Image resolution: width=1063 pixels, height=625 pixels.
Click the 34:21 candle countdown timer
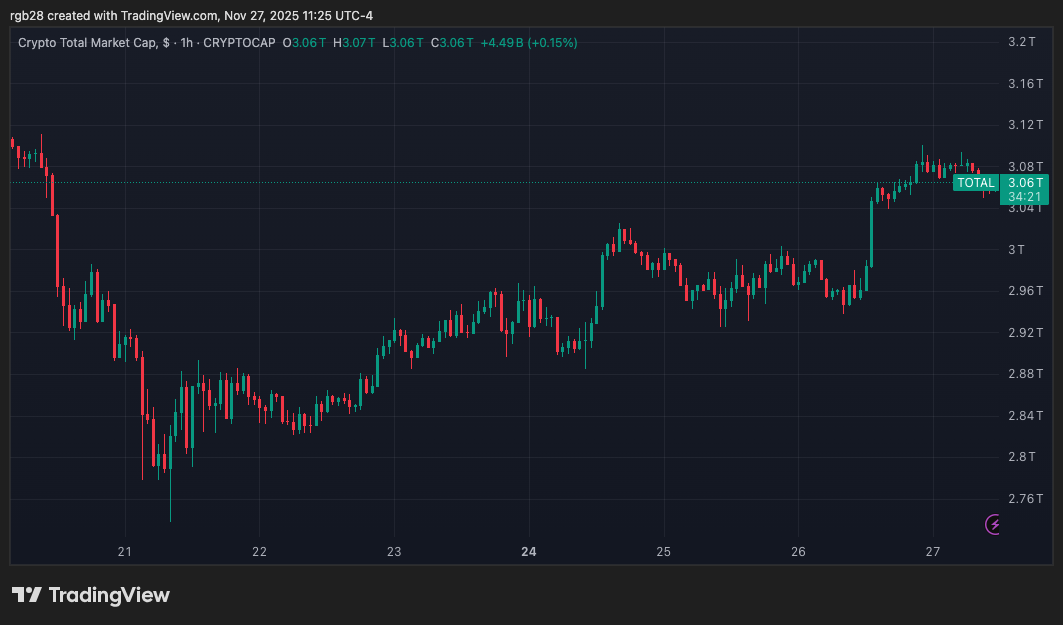click(1026, 197)
